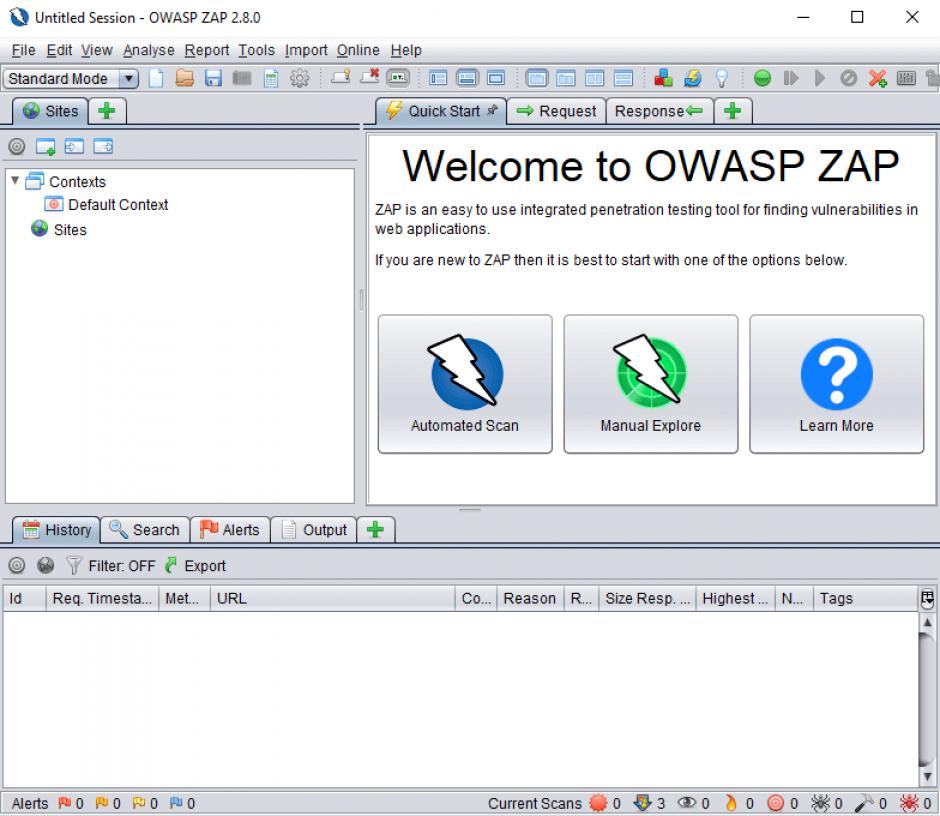Viewport: 940px width, 816px height.
Task: Click Add custom HTTP break point icon
Action: click(x=878, y=79)
